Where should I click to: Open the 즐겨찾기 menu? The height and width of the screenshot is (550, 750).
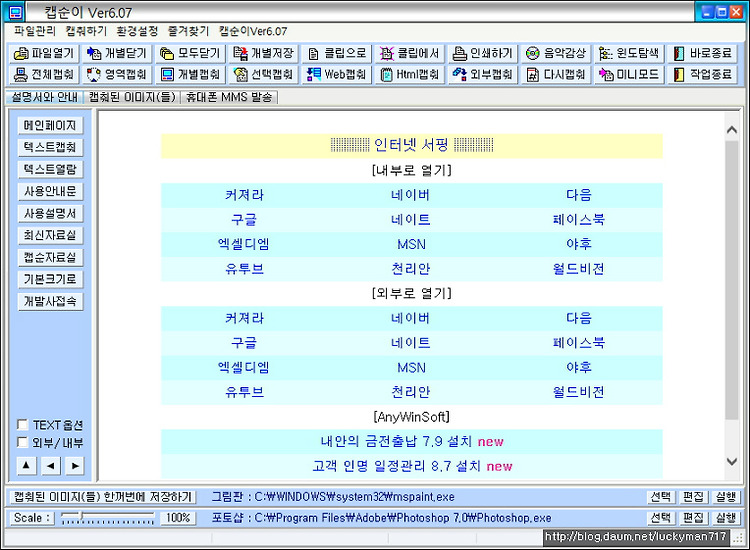[x=188, y=31]
